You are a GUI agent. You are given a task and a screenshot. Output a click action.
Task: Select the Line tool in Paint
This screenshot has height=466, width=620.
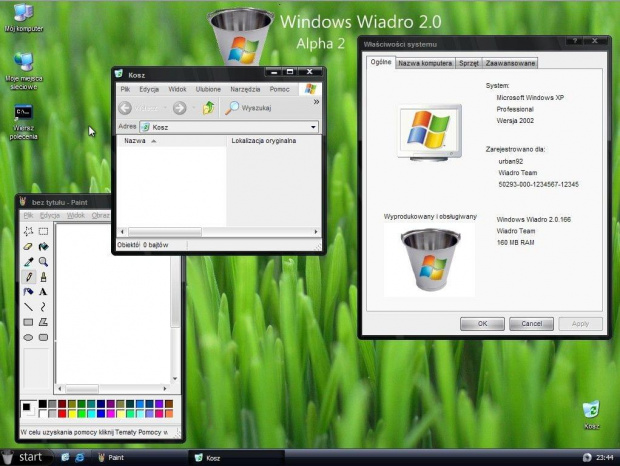coord(28,307)
